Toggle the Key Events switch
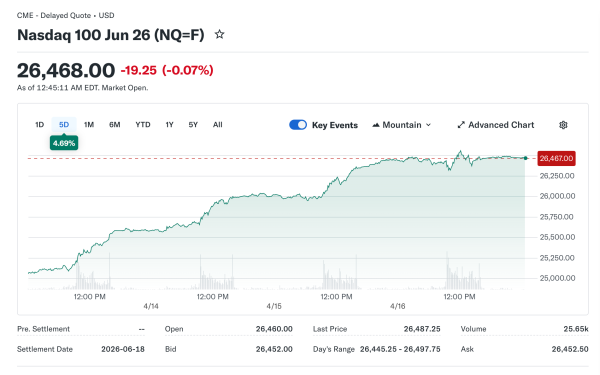The width and height of the screenshot is (600, 375). click(x=298, y=125)
